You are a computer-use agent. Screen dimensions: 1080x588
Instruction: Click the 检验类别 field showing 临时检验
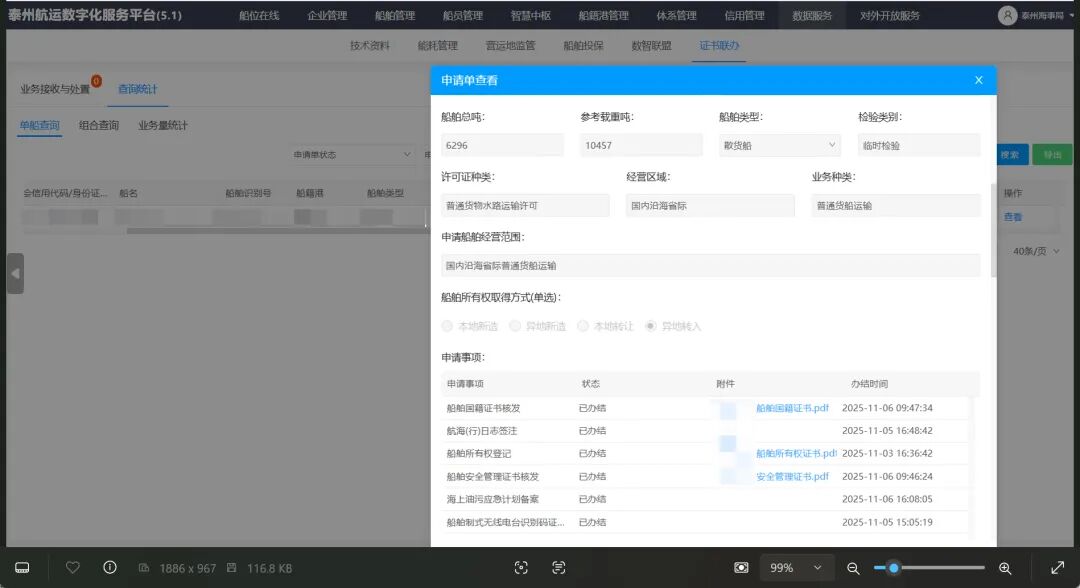click(x=920, y=145)
